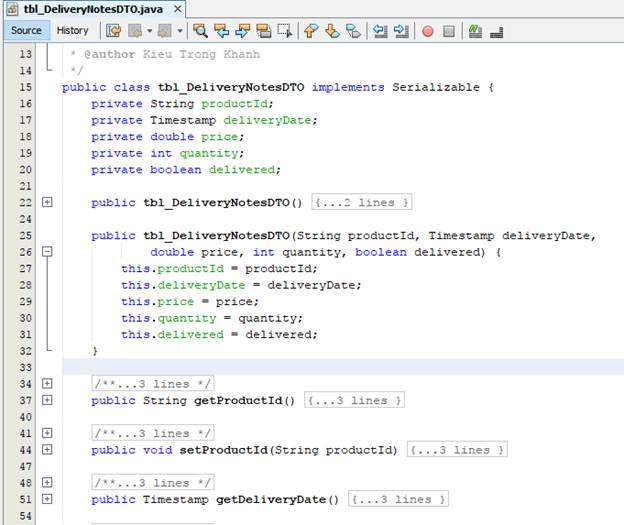Screen dimensions: 624x525
Task: Jump to Next Bookmark icon
Action: pos(332,31)
